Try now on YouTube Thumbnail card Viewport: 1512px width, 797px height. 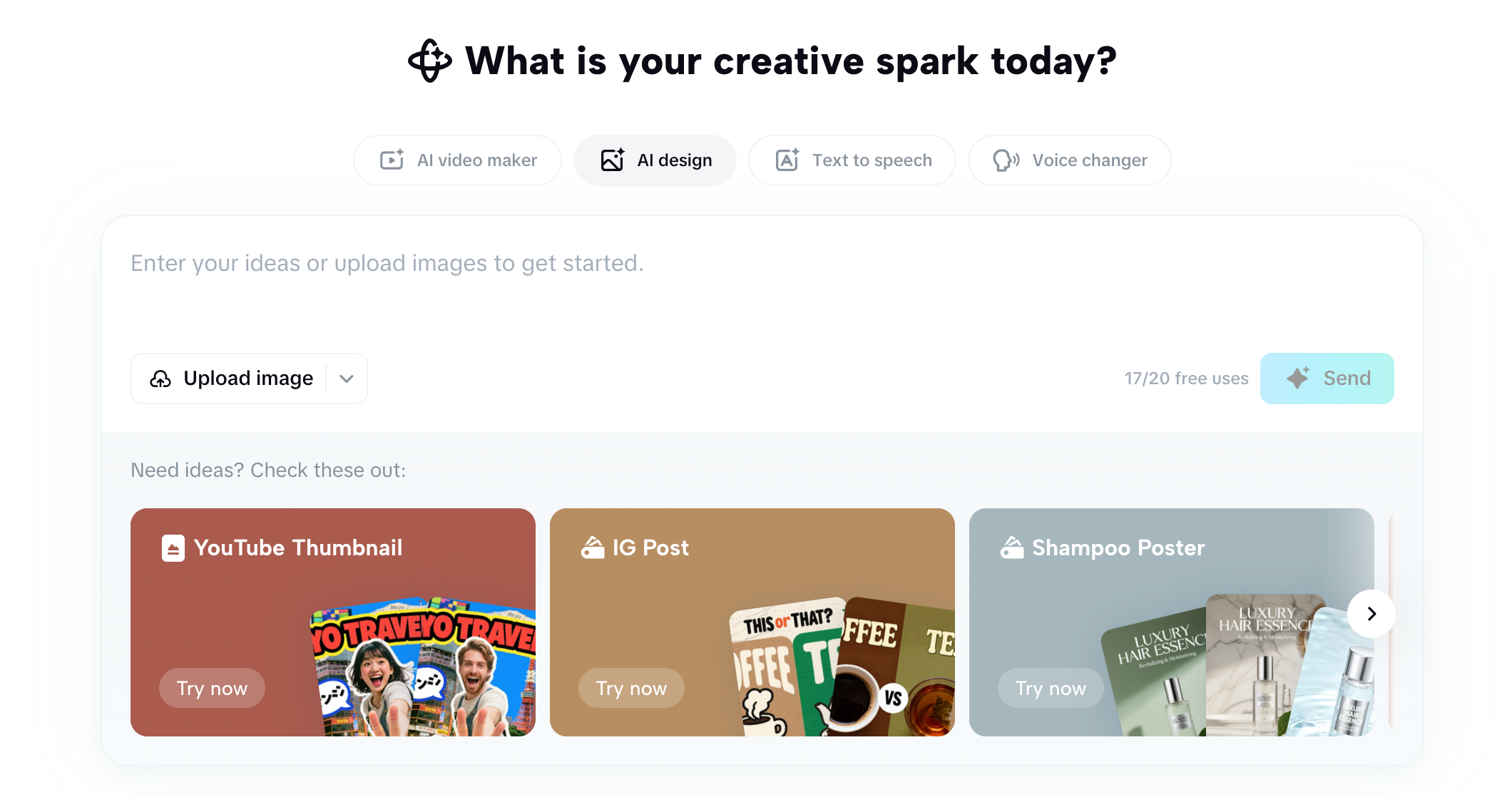pos(212,688)
